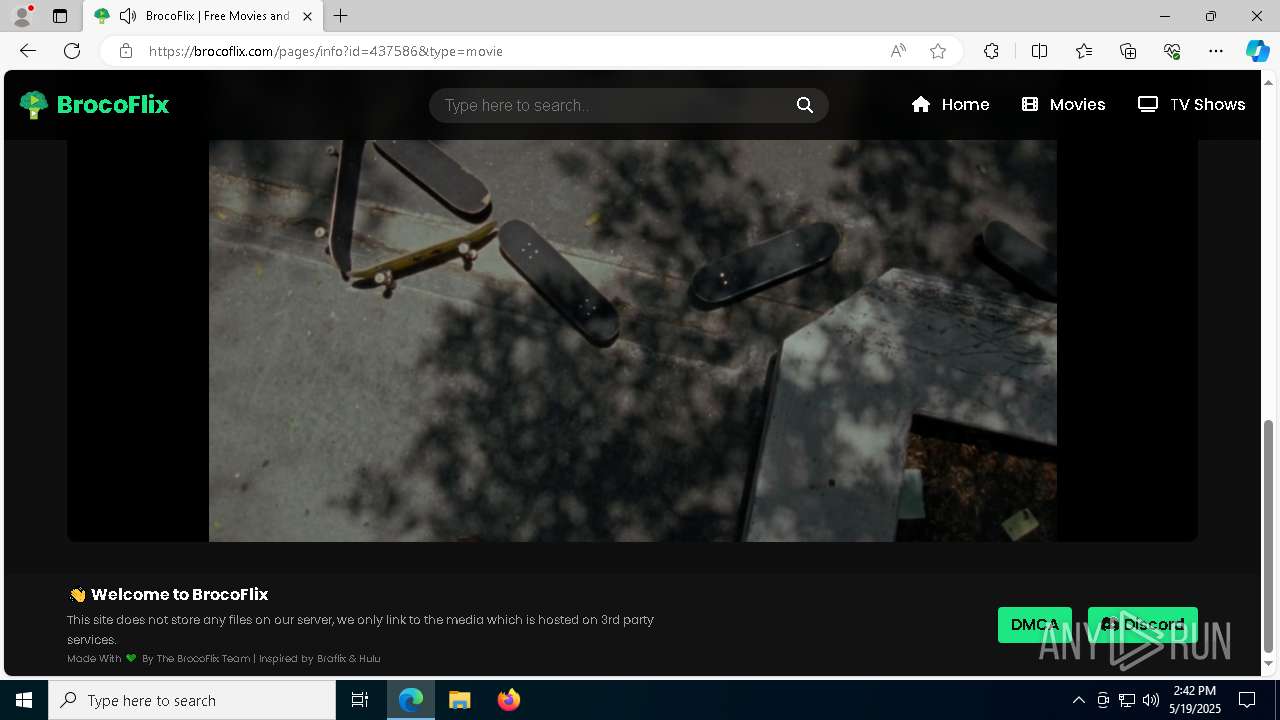The width and height of the screenshot is (1280, 720).
Task: Open Firefox from taskbar
Action: coord(509,700)
